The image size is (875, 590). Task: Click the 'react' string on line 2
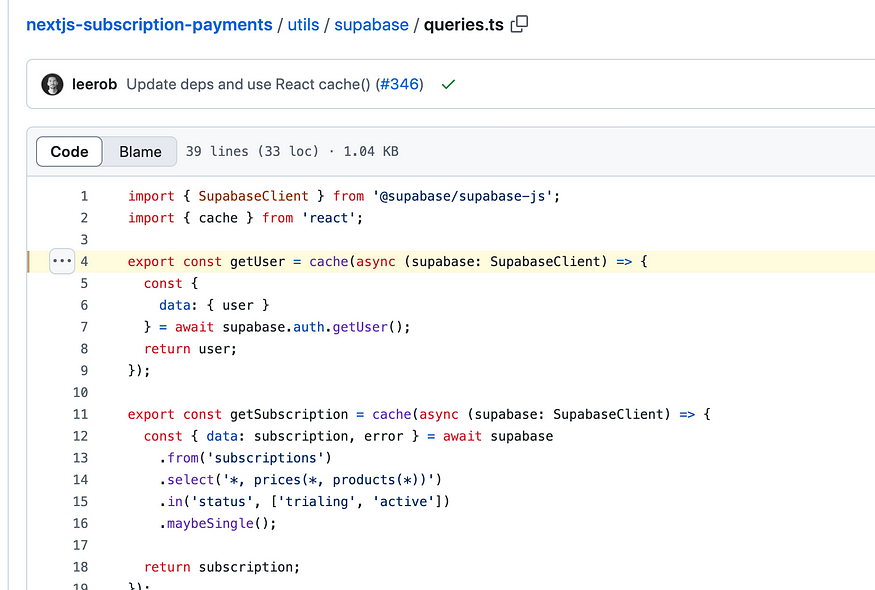[x=329, y=218]
